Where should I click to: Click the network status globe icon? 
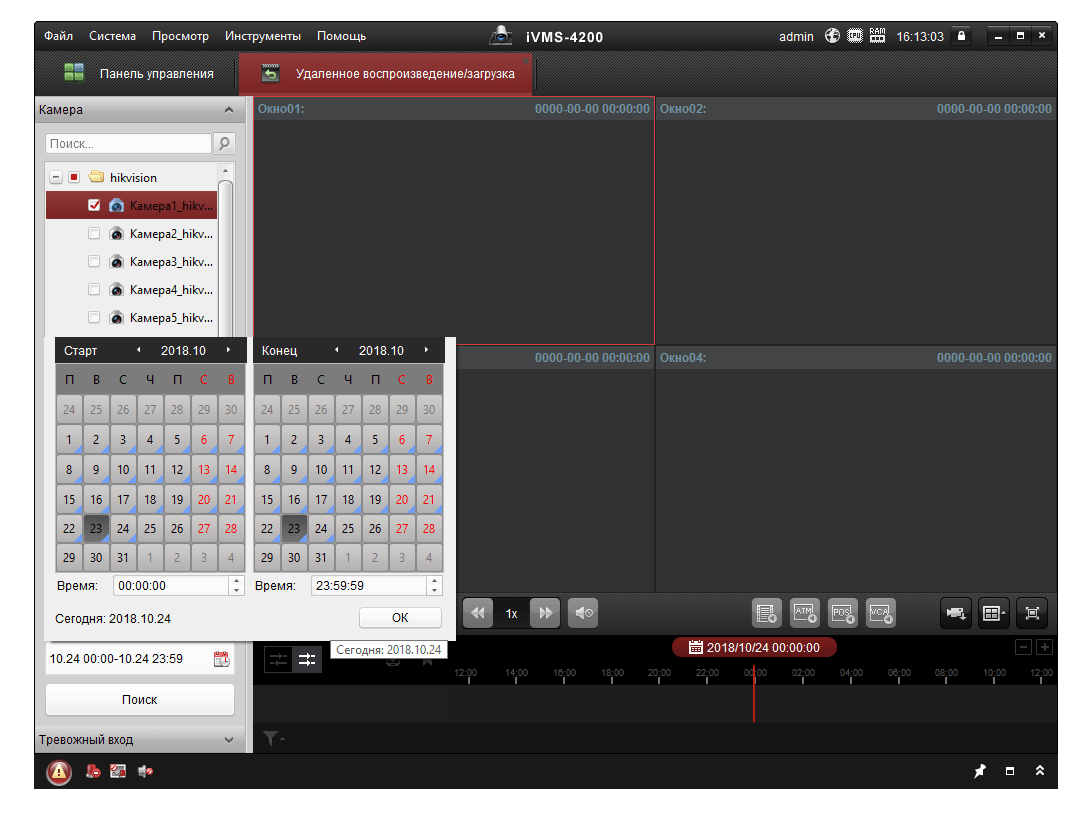[832, 36]
